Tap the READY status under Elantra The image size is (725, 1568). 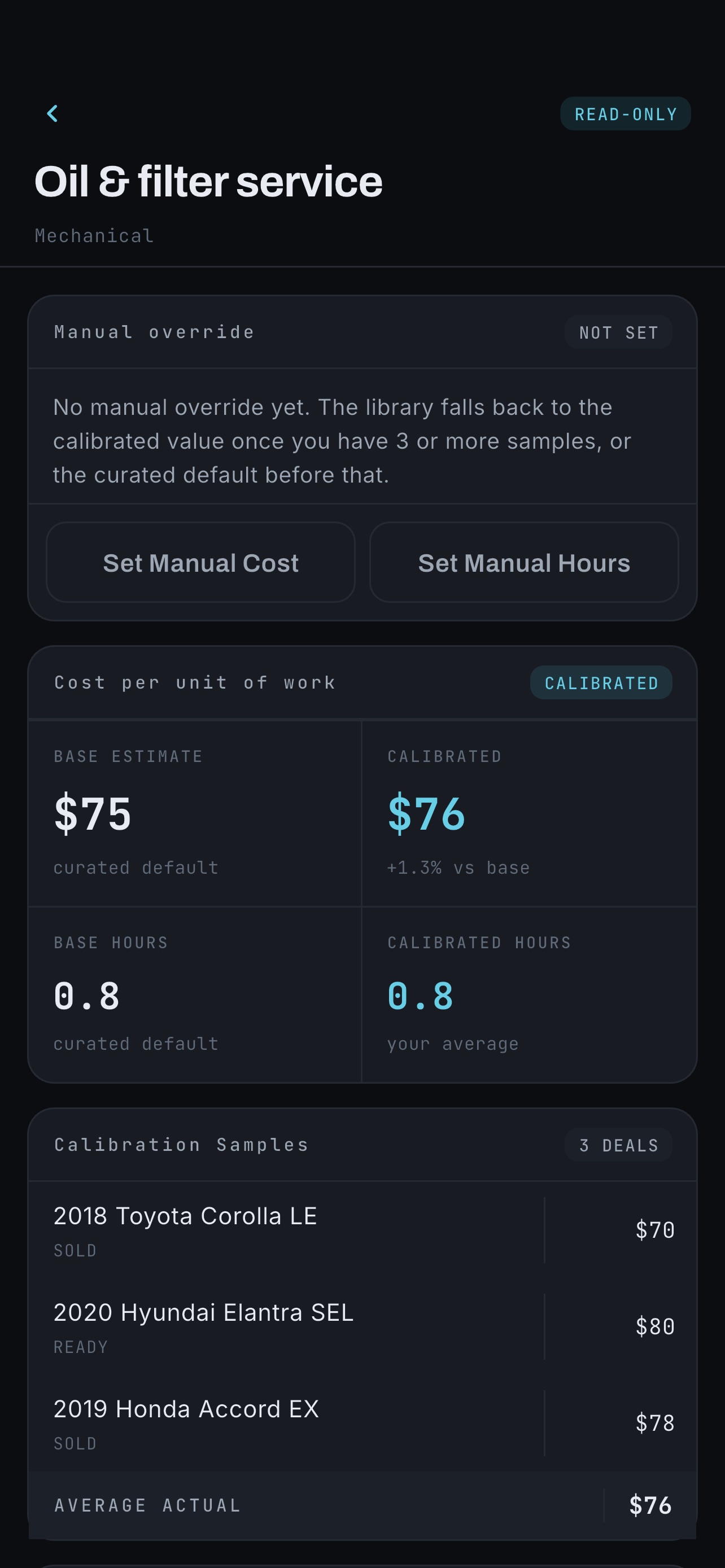(81, 1347)
